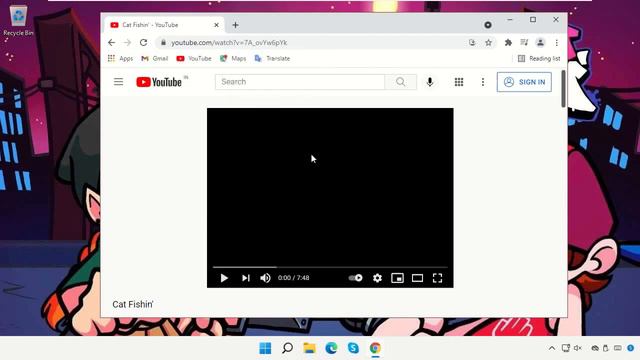
Task: Enable miniplayer mode
Action: [x=397, y=278]
